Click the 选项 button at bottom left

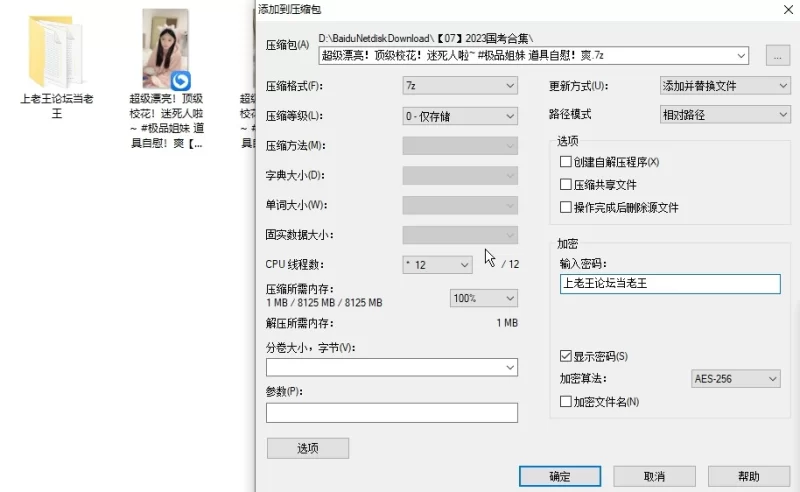[x=307, y=448]
